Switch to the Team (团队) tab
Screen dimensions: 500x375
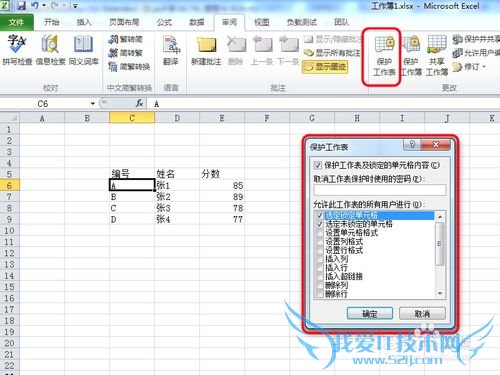[x=342, y=22]
